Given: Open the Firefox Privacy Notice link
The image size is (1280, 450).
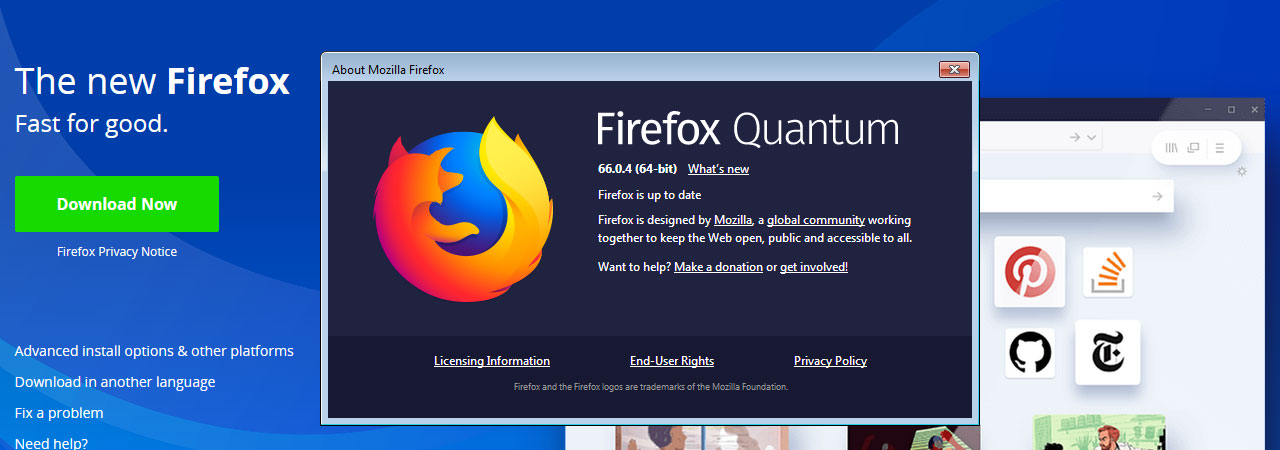Looking at the screenshot, I should click(117, 252).
